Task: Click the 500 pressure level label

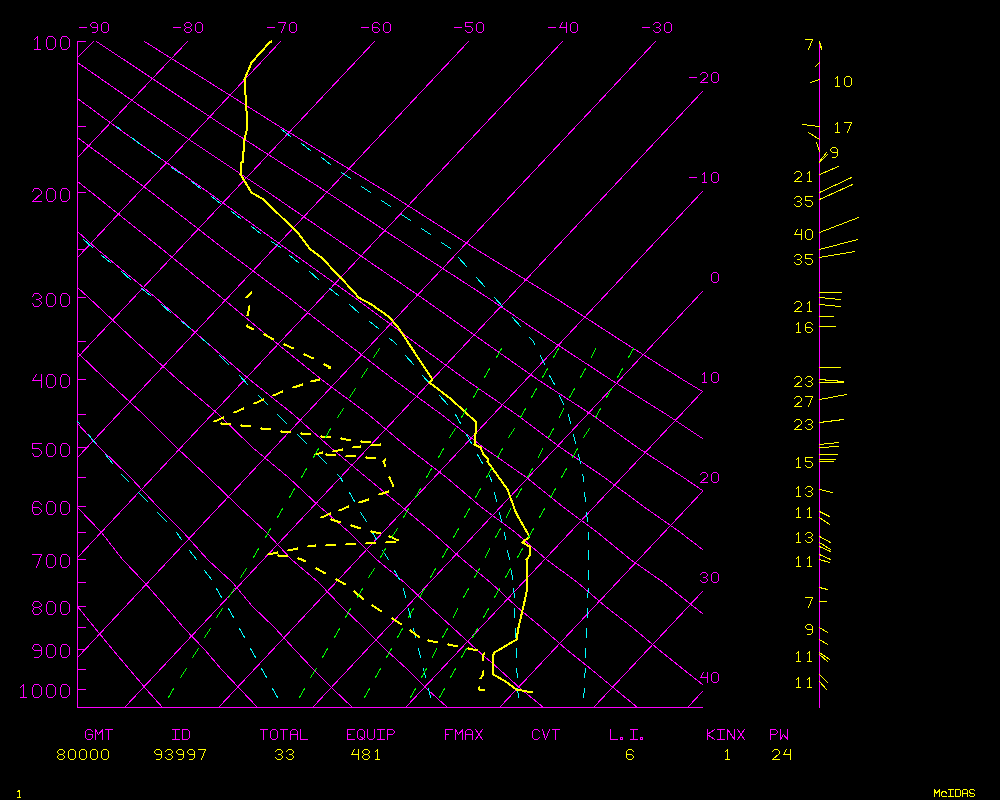Action: tap(51, 451)
